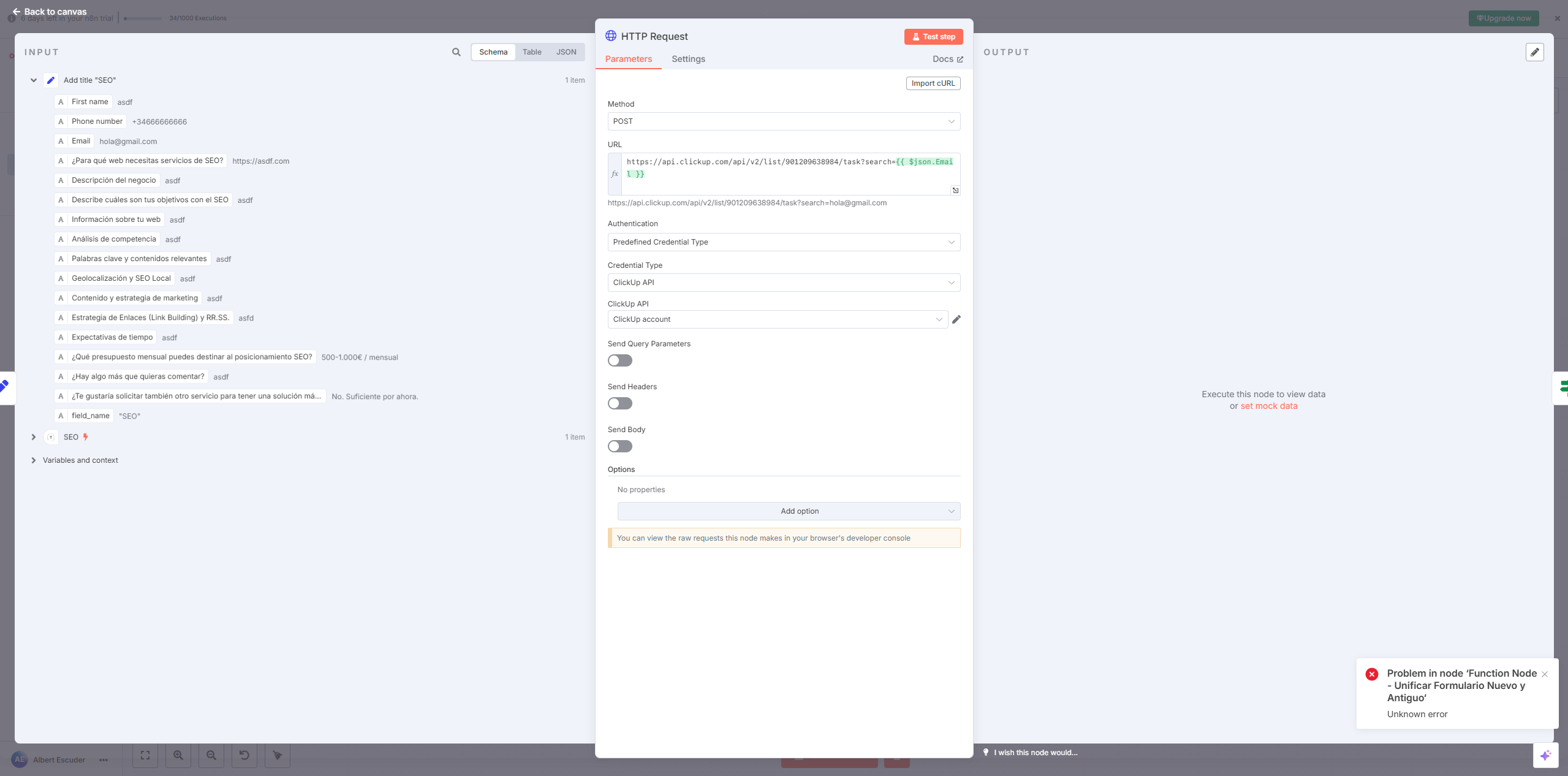Expand the Variables and context section
The image size is (1568, 776).
34,460
